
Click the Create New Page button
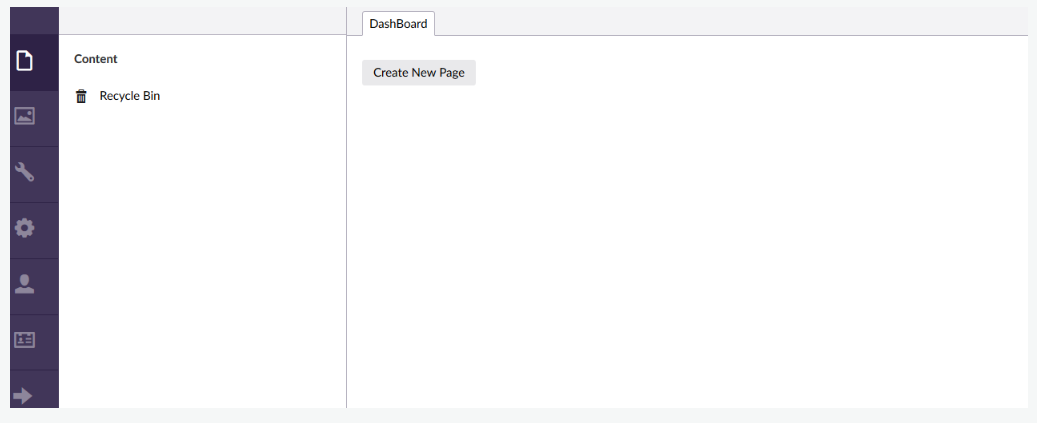(419, 73)
